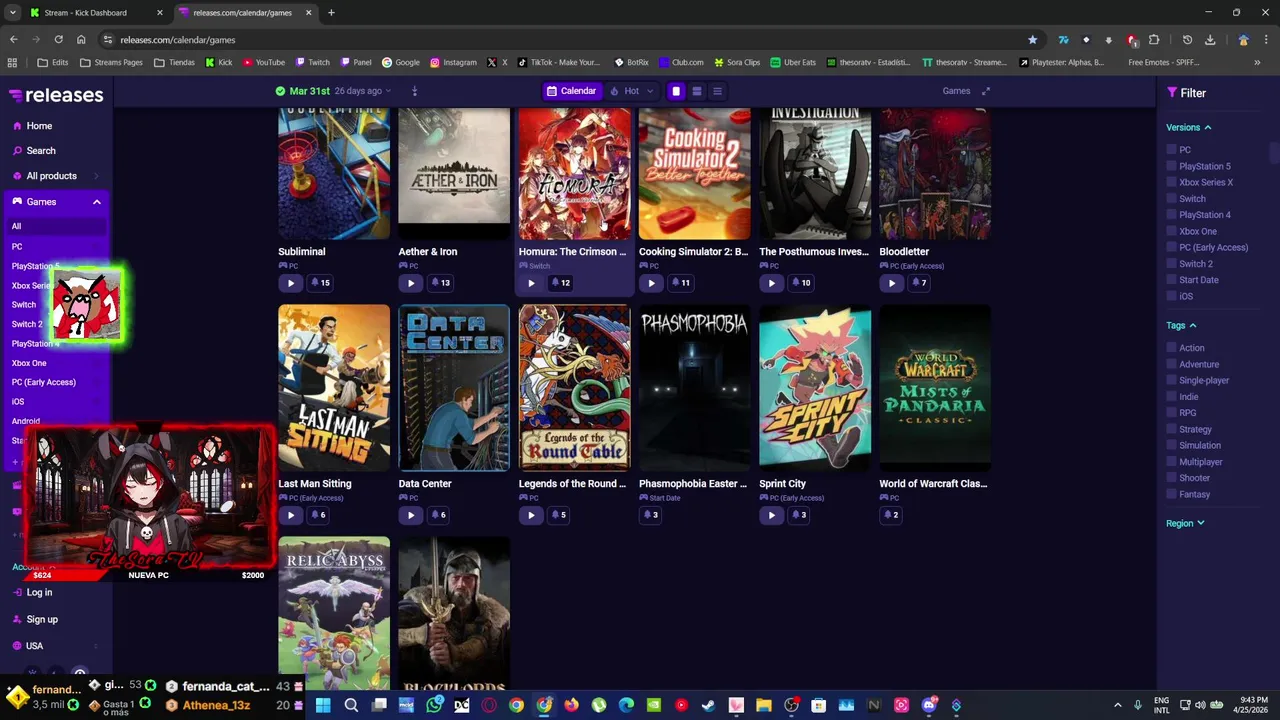Open WhatsApp from the taskbar

pos(434,705)
